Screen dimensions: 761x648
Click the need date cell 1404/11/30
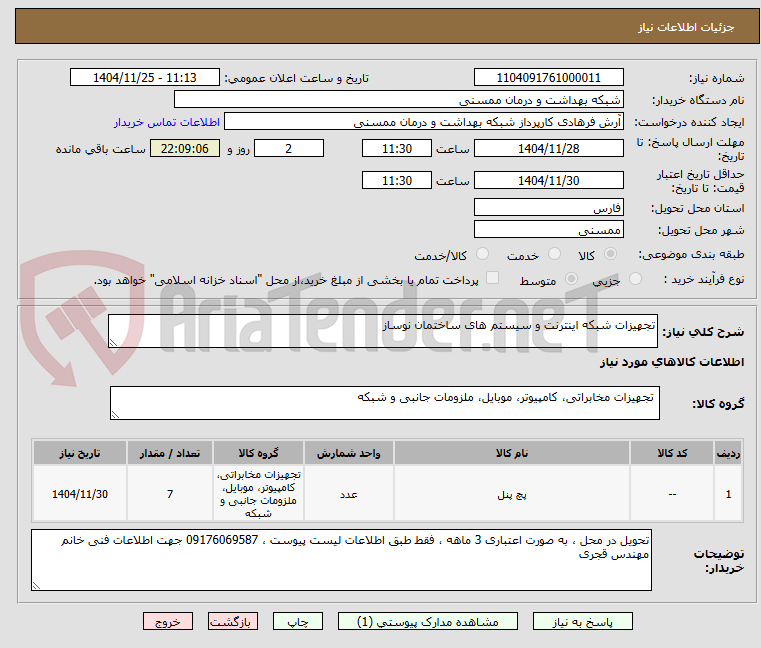click(x=80, y=494)
